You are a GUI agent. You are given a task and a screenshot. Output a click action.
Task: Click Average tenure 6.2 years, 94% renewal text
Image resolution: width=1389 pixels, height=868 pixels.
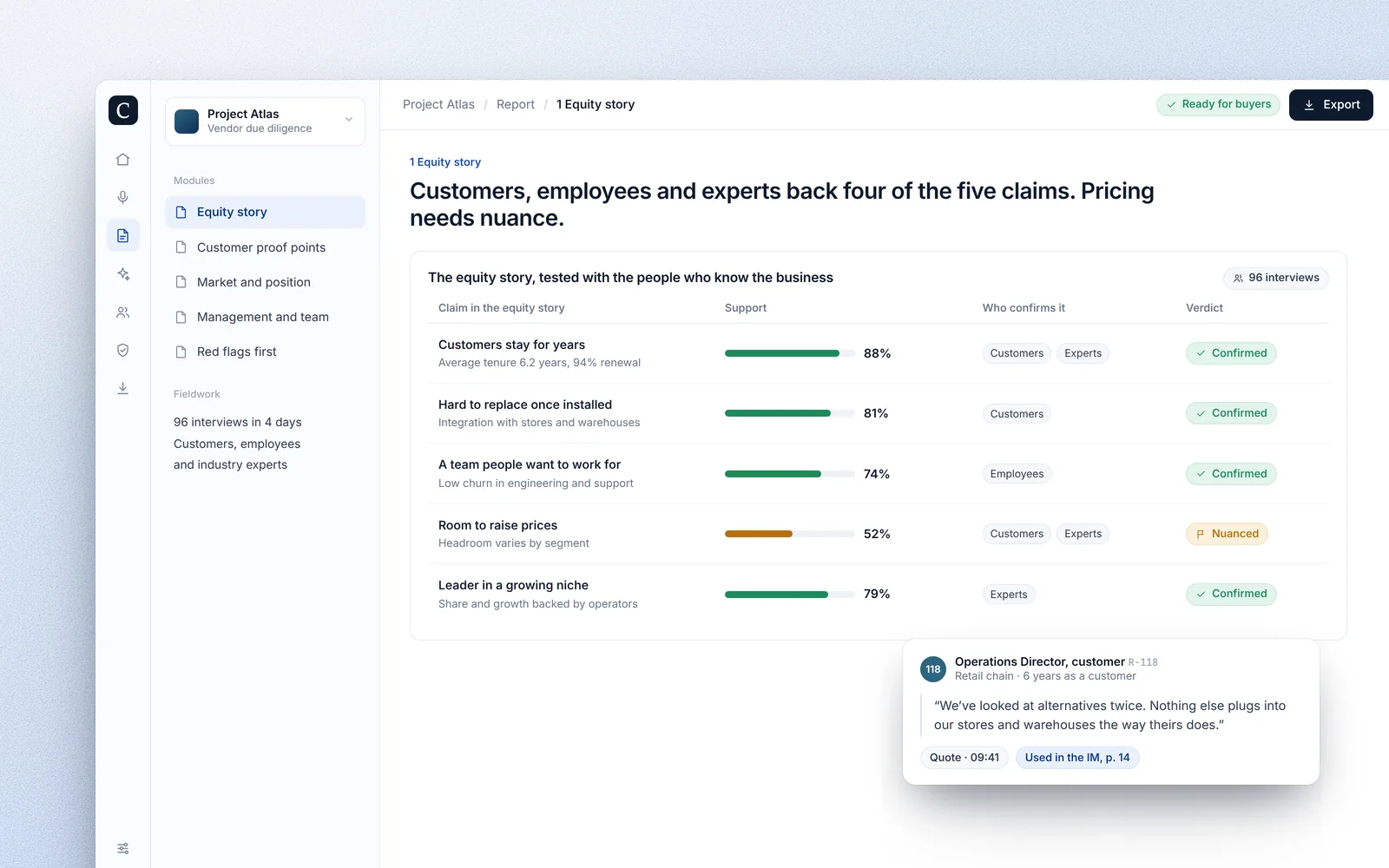point(539,363)
